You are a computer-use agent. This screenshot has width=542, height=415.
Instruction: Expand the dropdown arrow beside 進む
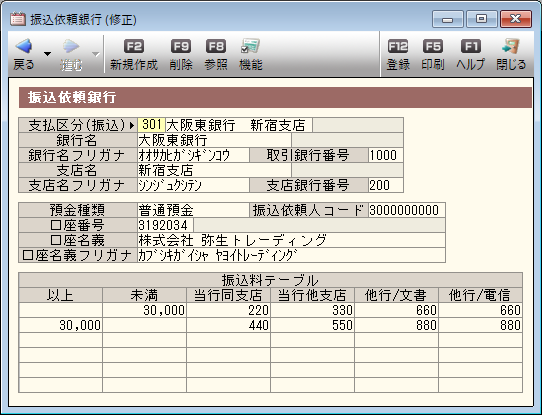point(95,54)
